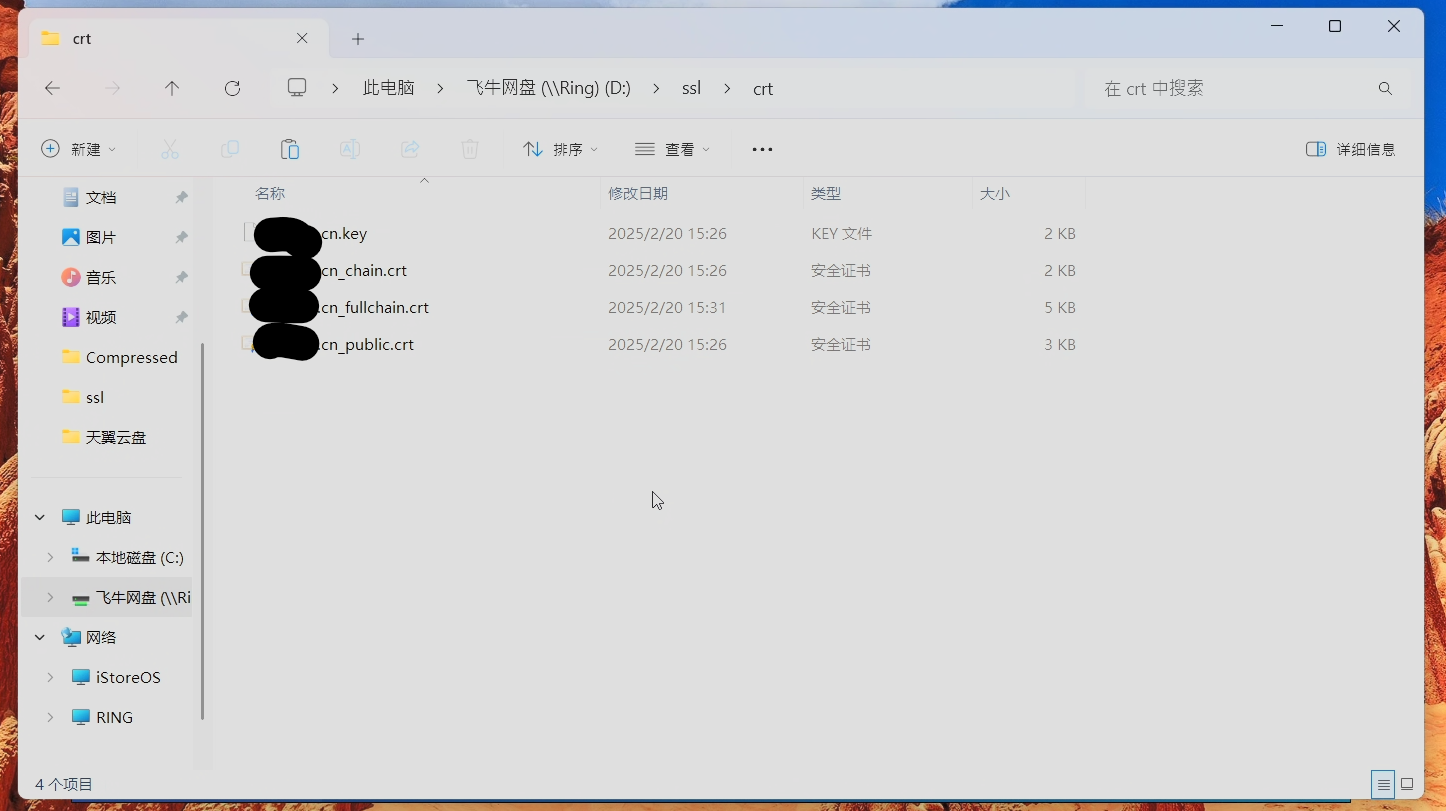Click the paste clipboard icon
The width and height of the screenshot is (1446, 811).
pos(290,149)
